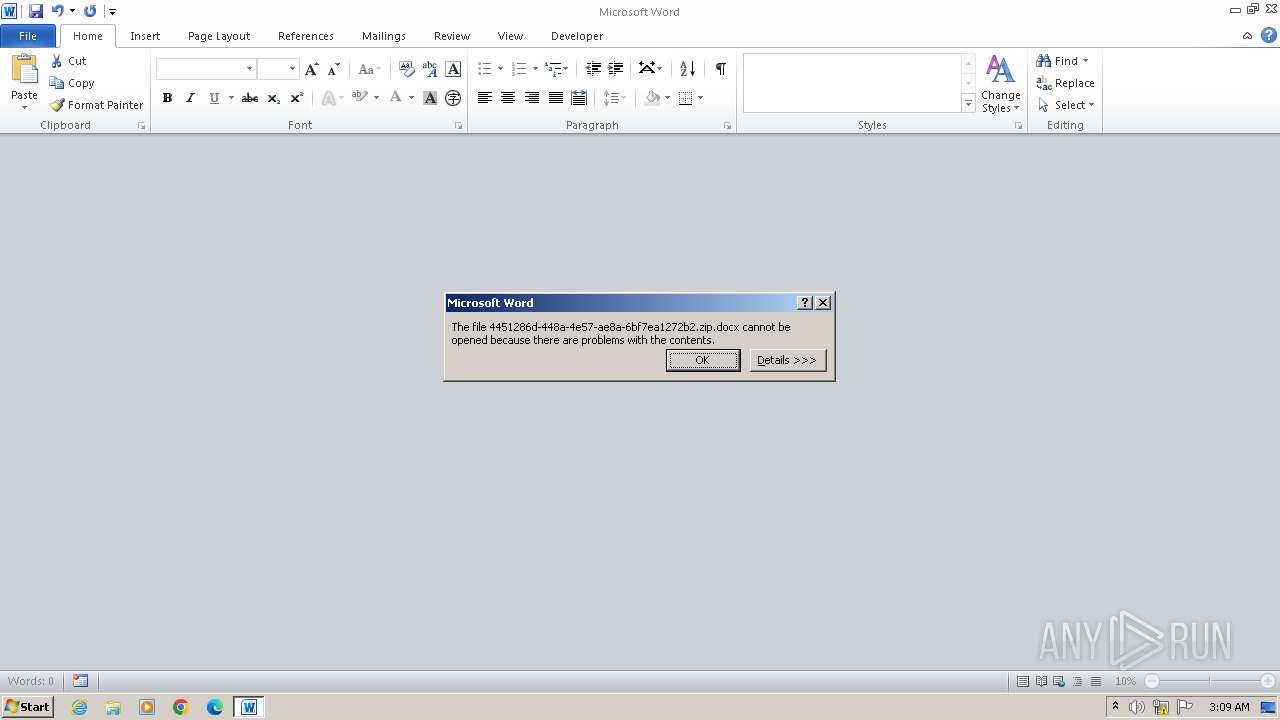Click the Sort icon
This screenshot has width=1280, height=720.
687,69
